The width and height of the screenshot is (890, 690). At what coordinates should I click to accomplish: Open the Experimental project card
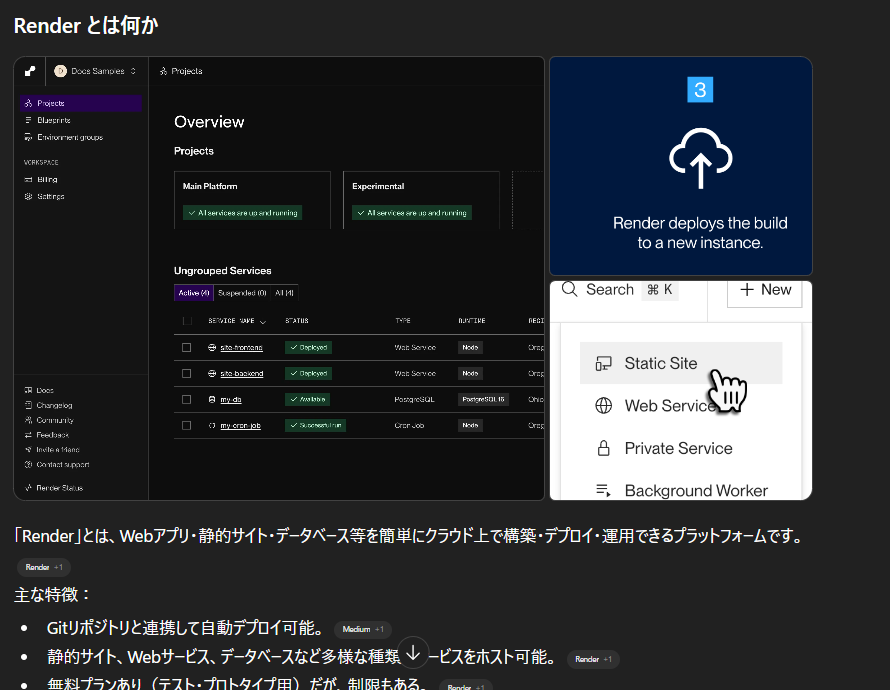click(x=421, y=200)
